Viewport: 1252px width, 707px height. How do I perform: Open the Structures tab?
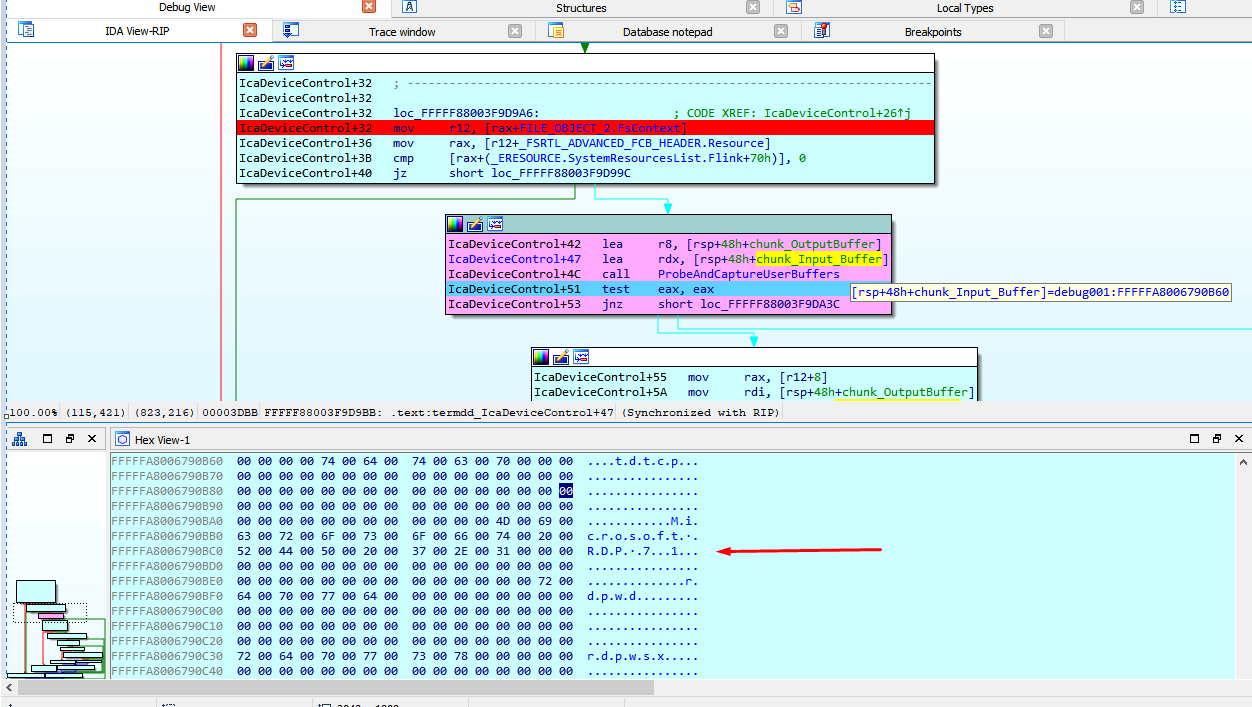click(581, 8)
